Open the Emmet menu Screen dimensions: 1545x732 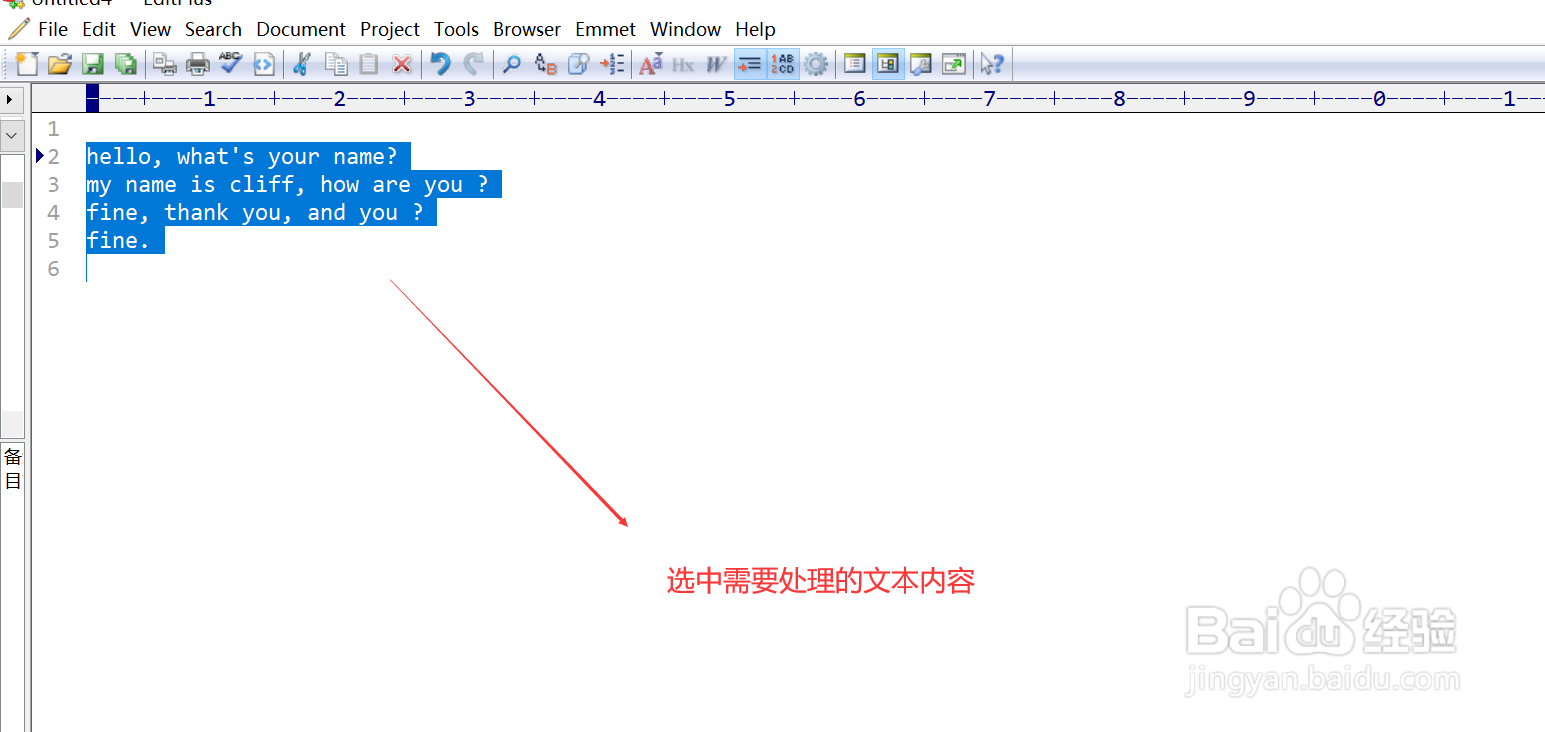click(x=605, y=29)
